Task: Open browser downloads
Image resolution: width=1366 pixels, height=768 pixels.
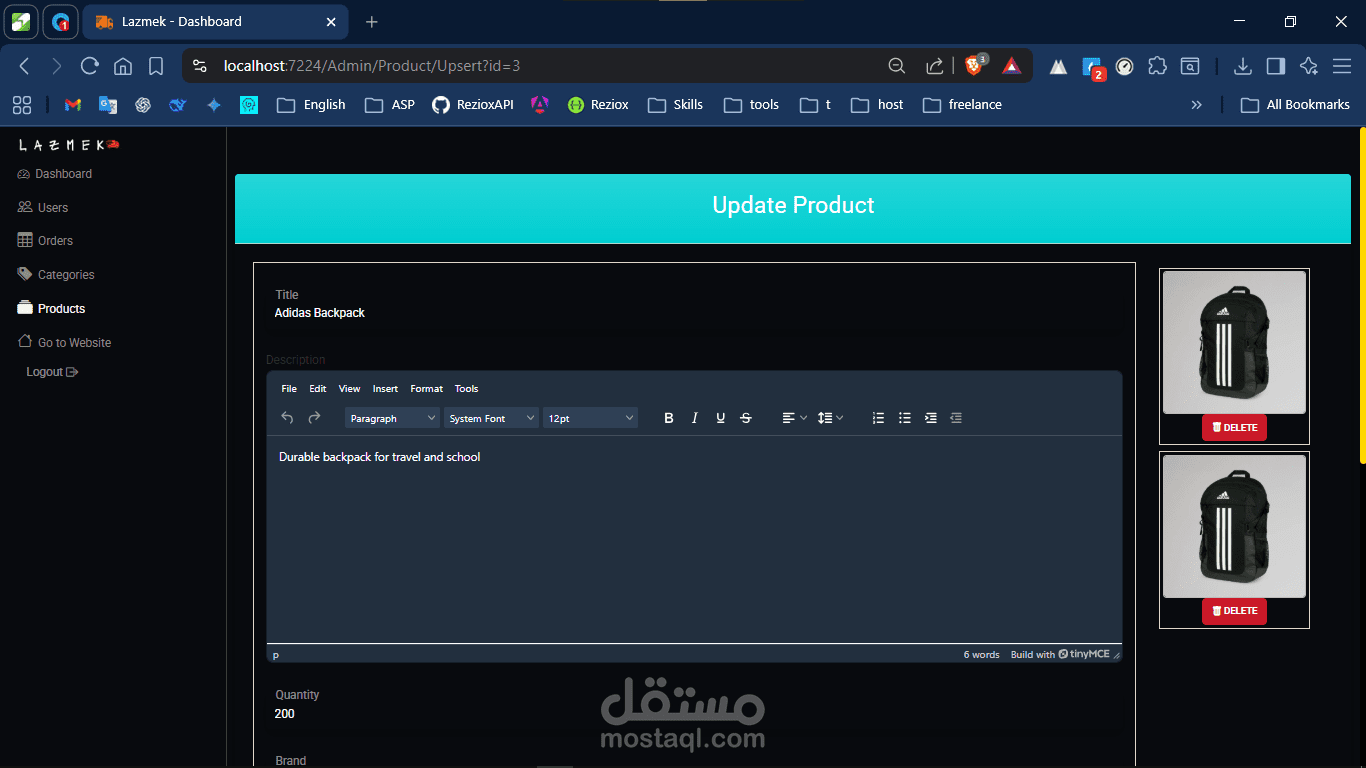Action: point(1242,66)
